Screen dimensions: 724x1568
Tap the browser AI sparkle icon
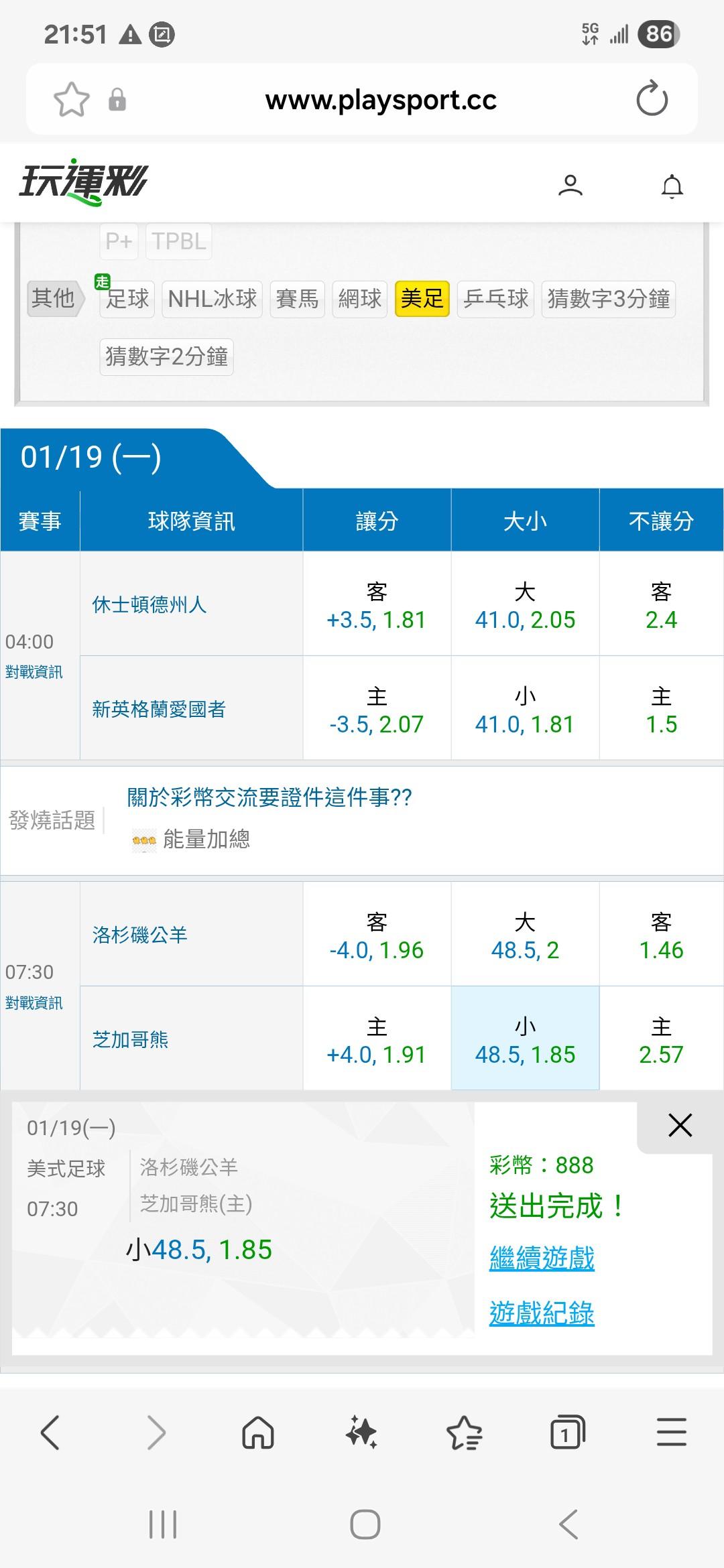pyautogui.click(x=361, y=1433)
